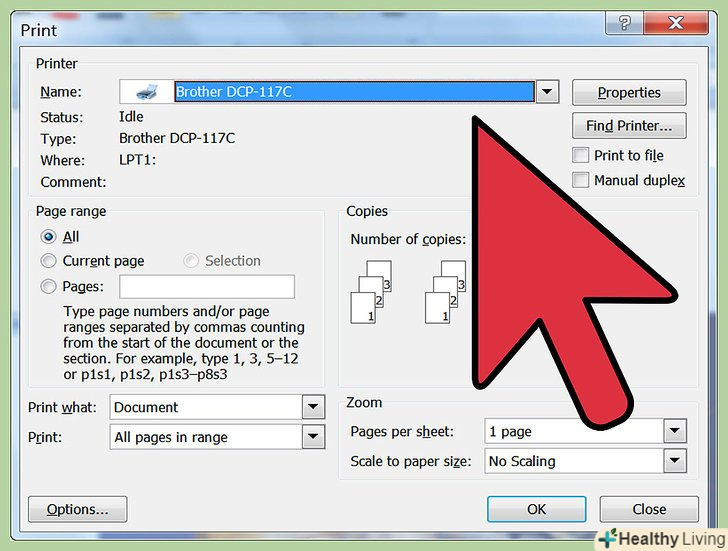Click the Brother DCP-117C Type value

(x=177, y=138)
